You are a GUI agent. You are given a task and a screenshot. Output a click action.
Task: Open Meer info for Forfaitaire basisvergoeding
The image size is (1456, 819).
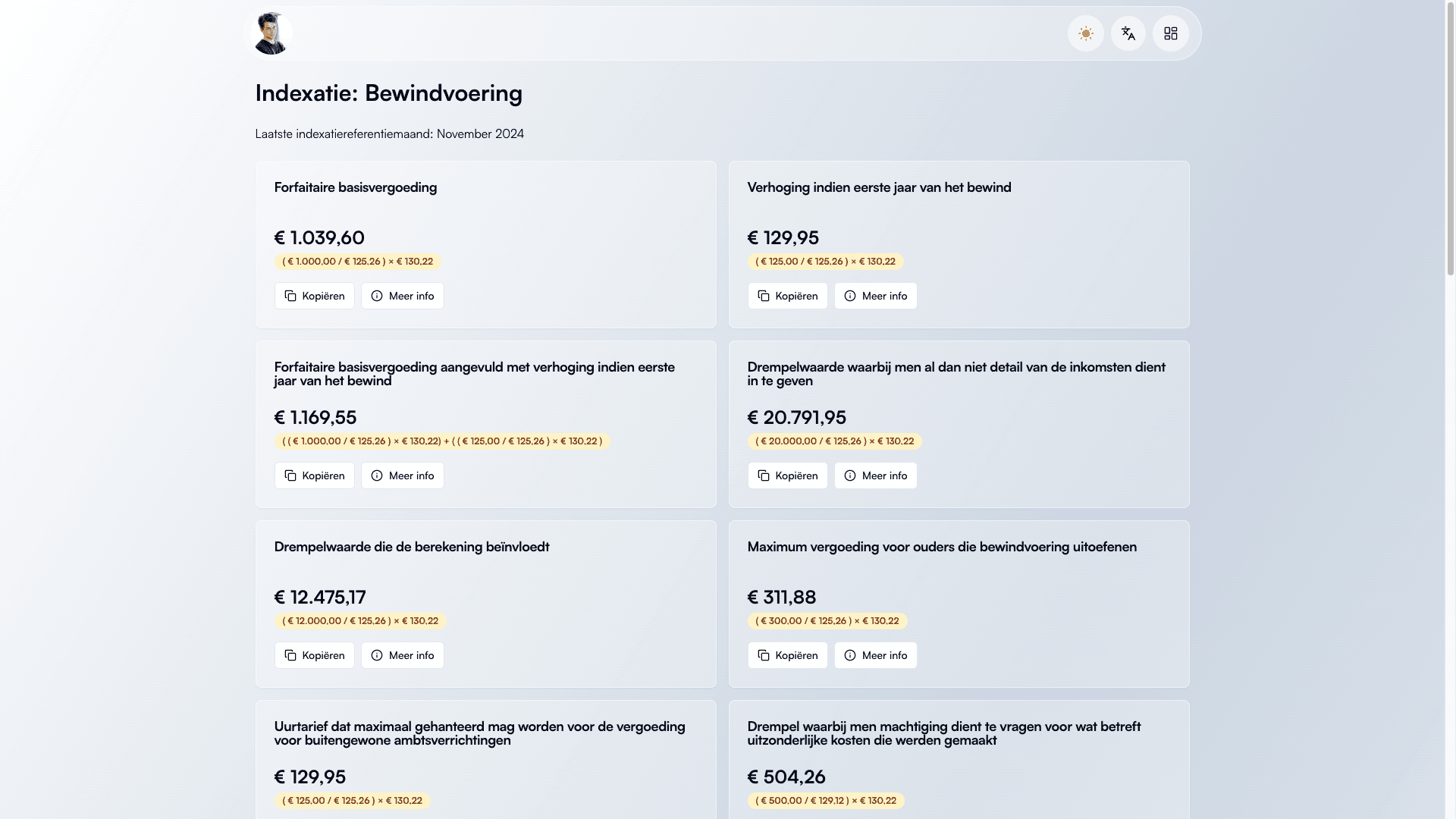402,296
